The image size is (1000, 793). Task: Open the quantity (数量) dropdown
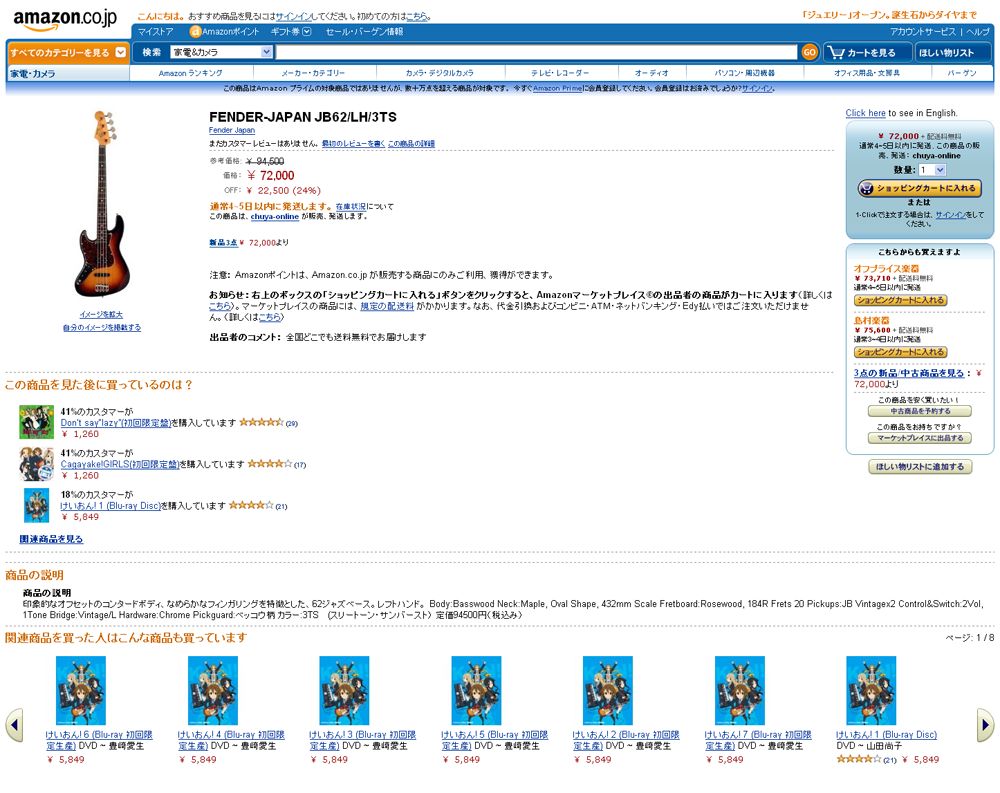[932, 170]
